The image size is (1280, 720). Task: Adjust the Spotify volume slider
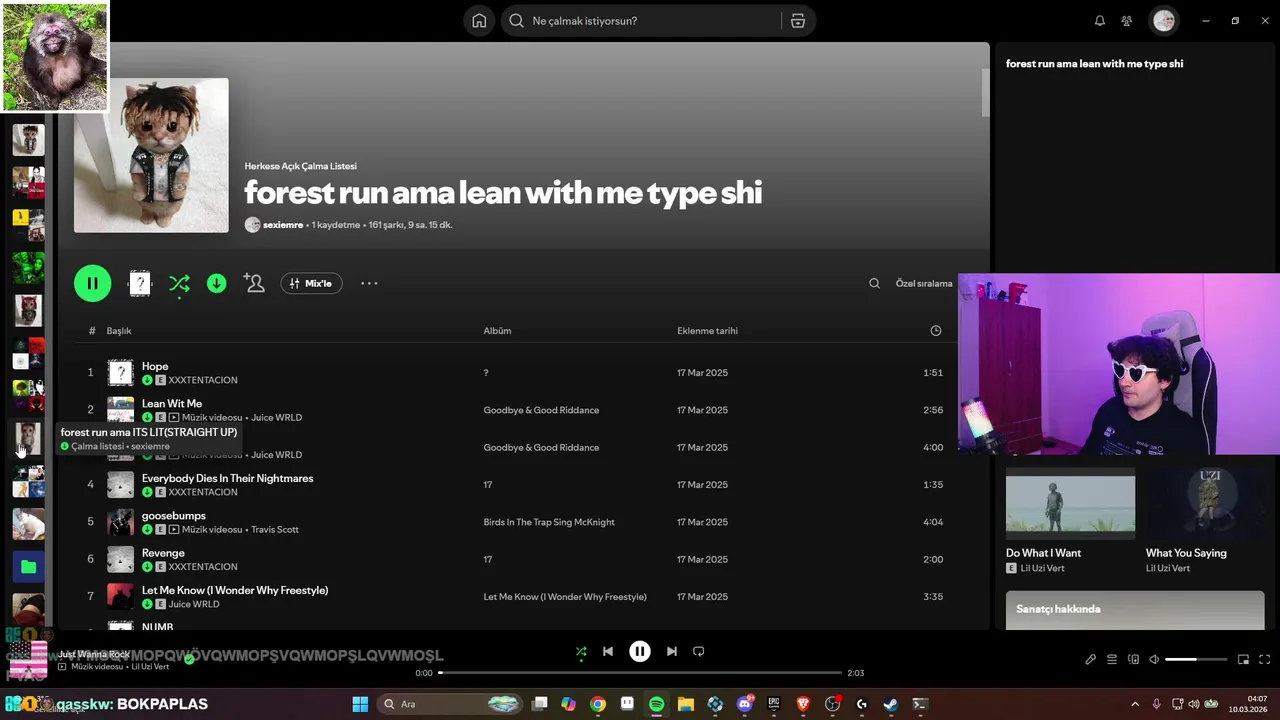pos(1196,660)
